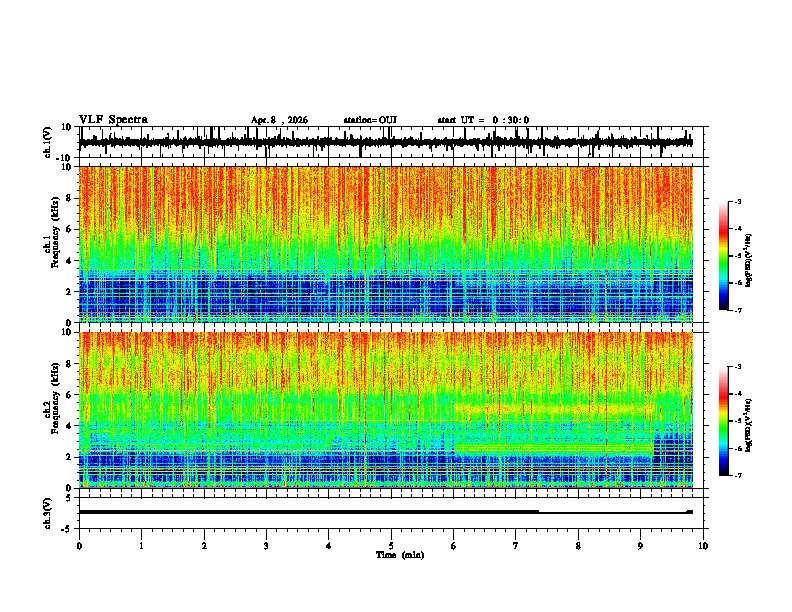Click the ch.1 voltage waveform trace

[x=386, y=142]
